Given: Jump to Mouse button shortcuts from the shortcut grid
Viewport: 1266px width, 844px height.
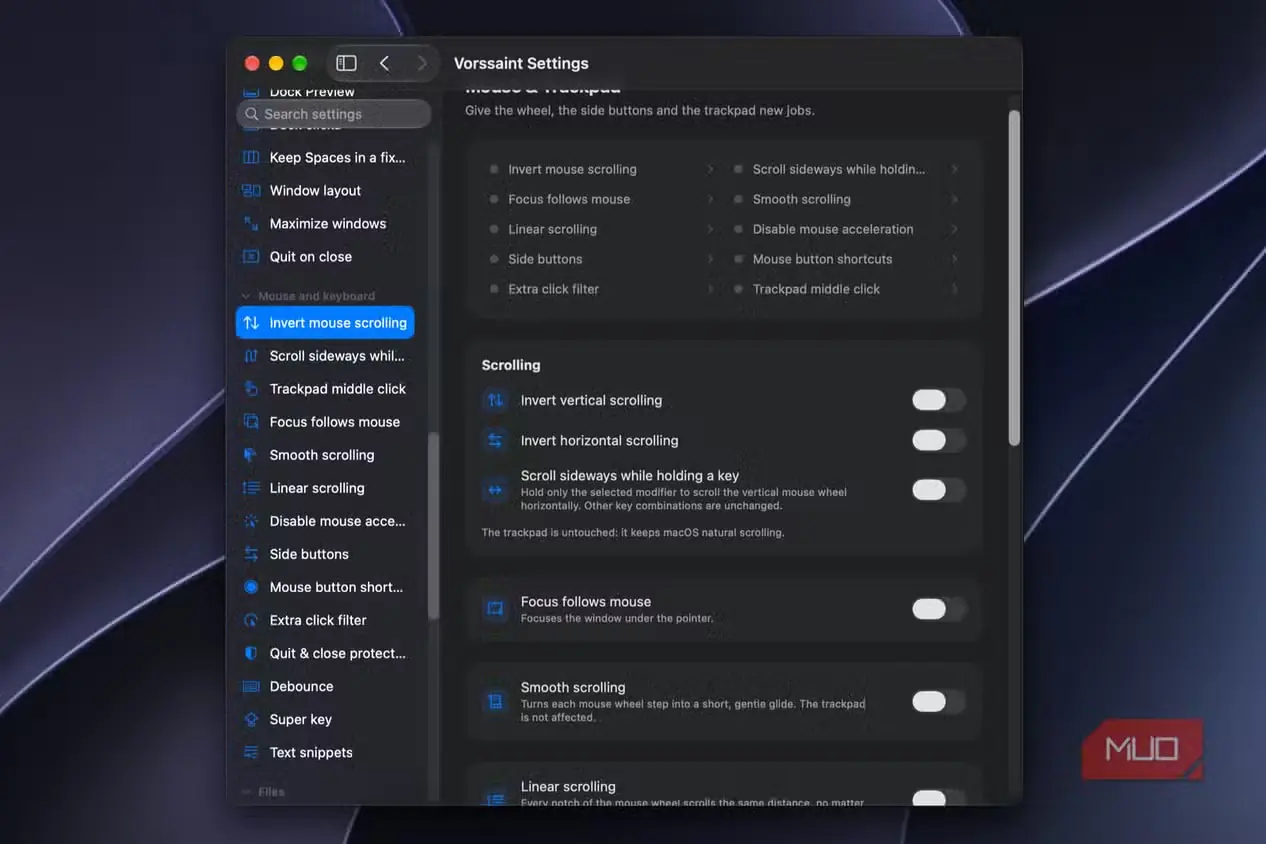Looking at the screenshot, I should coord(848,259).
